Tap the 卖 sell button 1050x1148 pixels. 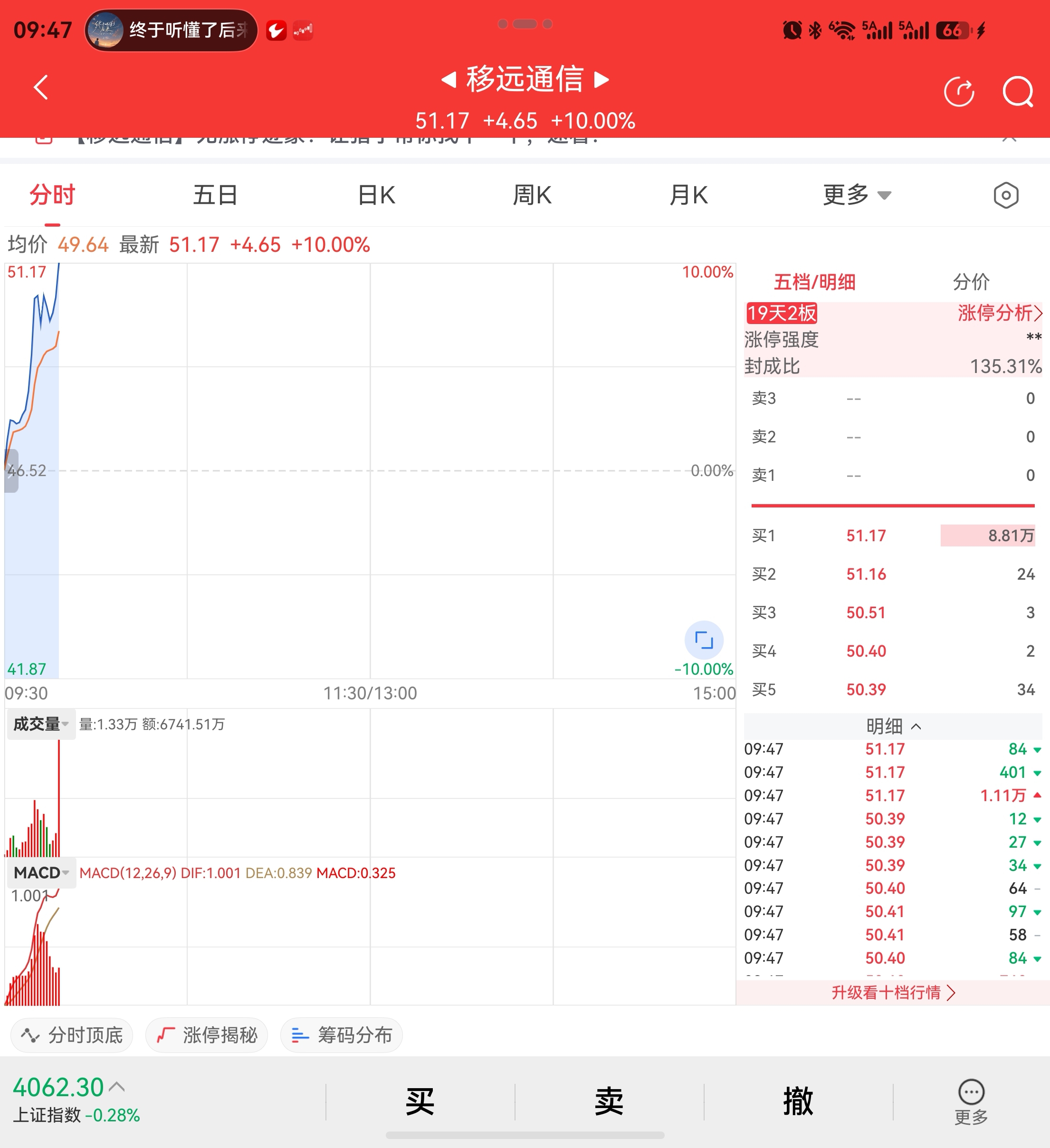(609, 1101)
